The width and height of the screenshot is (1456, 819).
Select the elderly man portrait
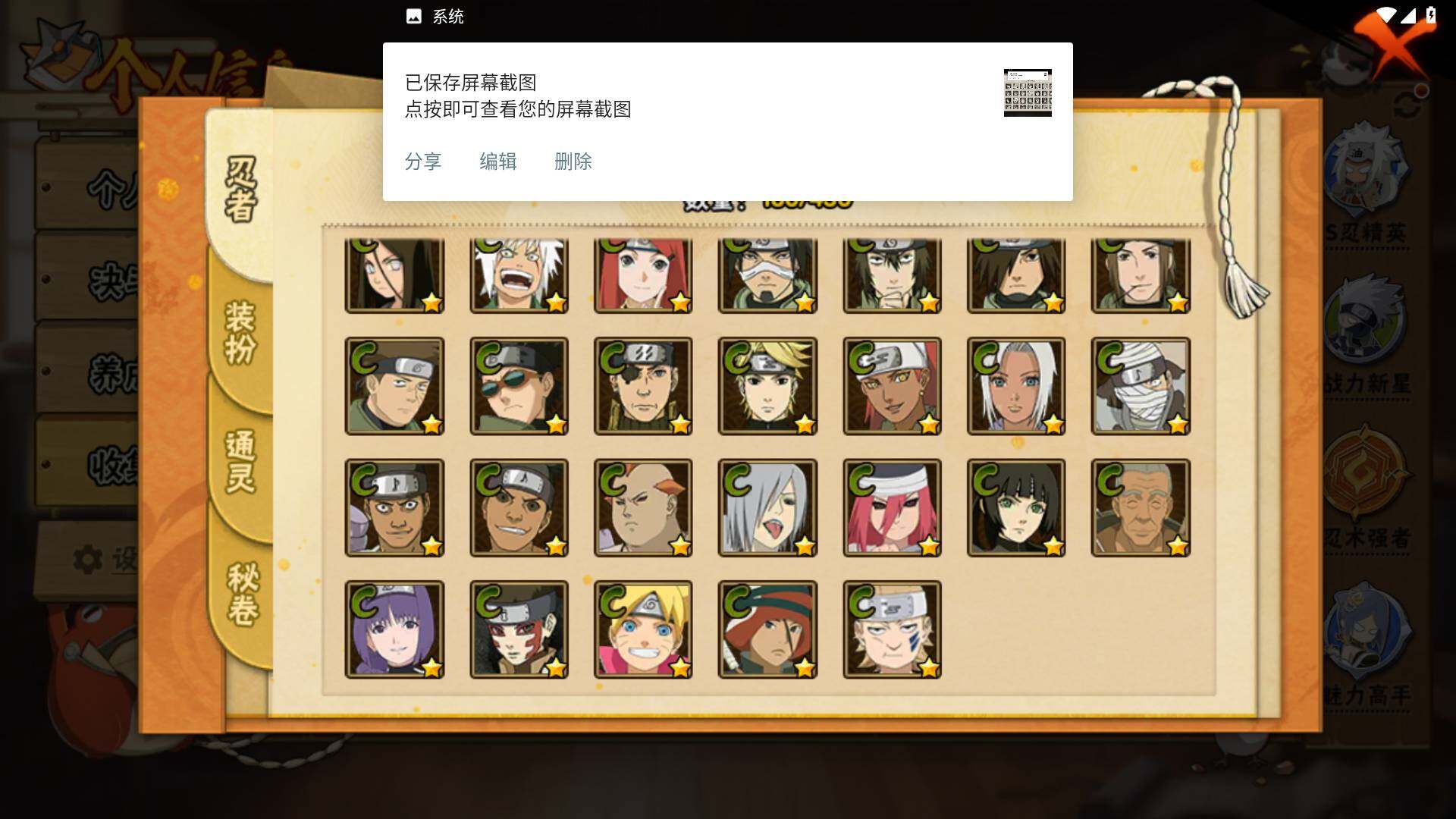pyautogui.click(x=1141, y=508)
